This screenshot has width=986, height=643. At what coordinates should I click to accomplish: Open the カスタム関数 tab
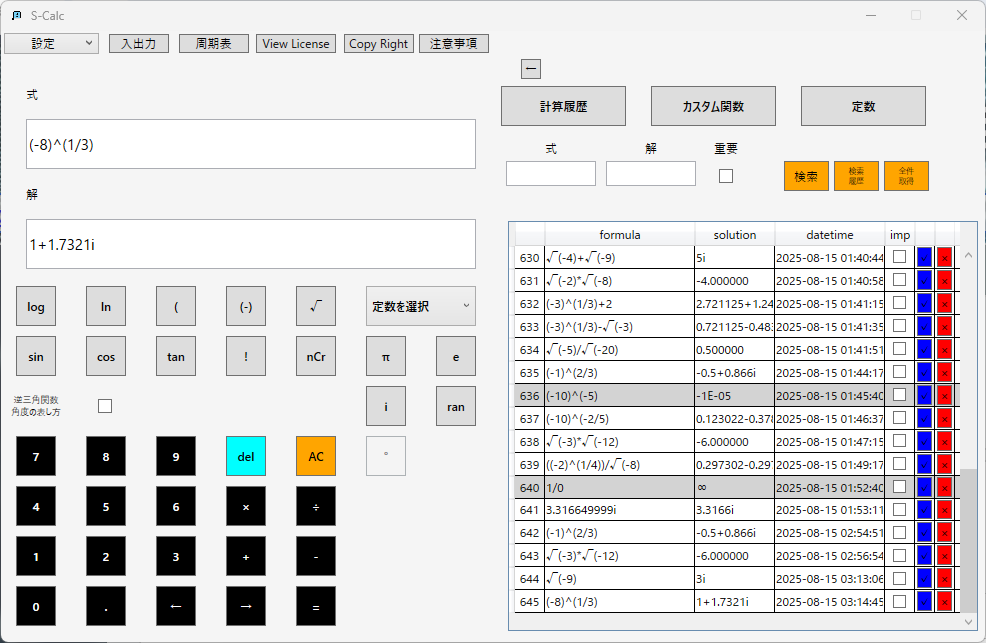click(713, 106)
